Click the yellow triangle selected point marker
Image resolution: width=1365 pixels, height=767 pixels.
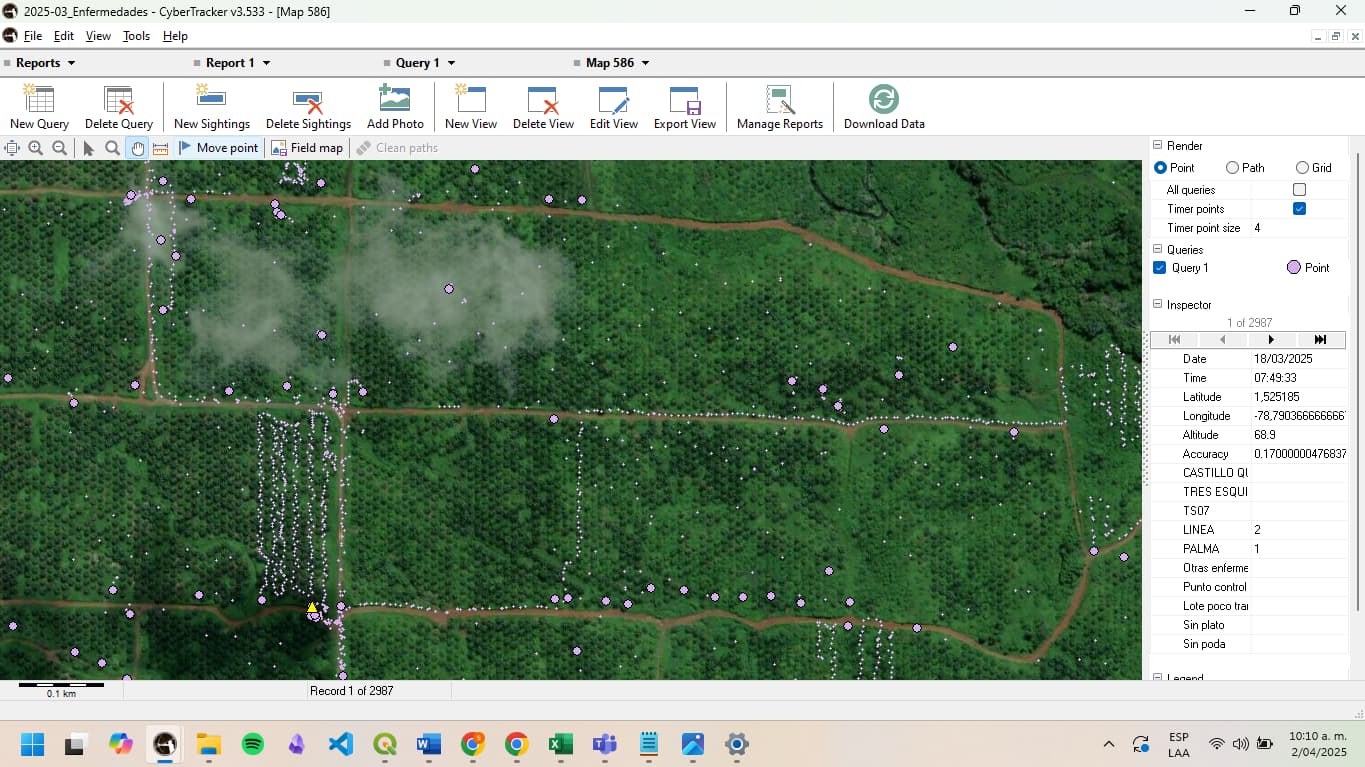pos(312,607)
